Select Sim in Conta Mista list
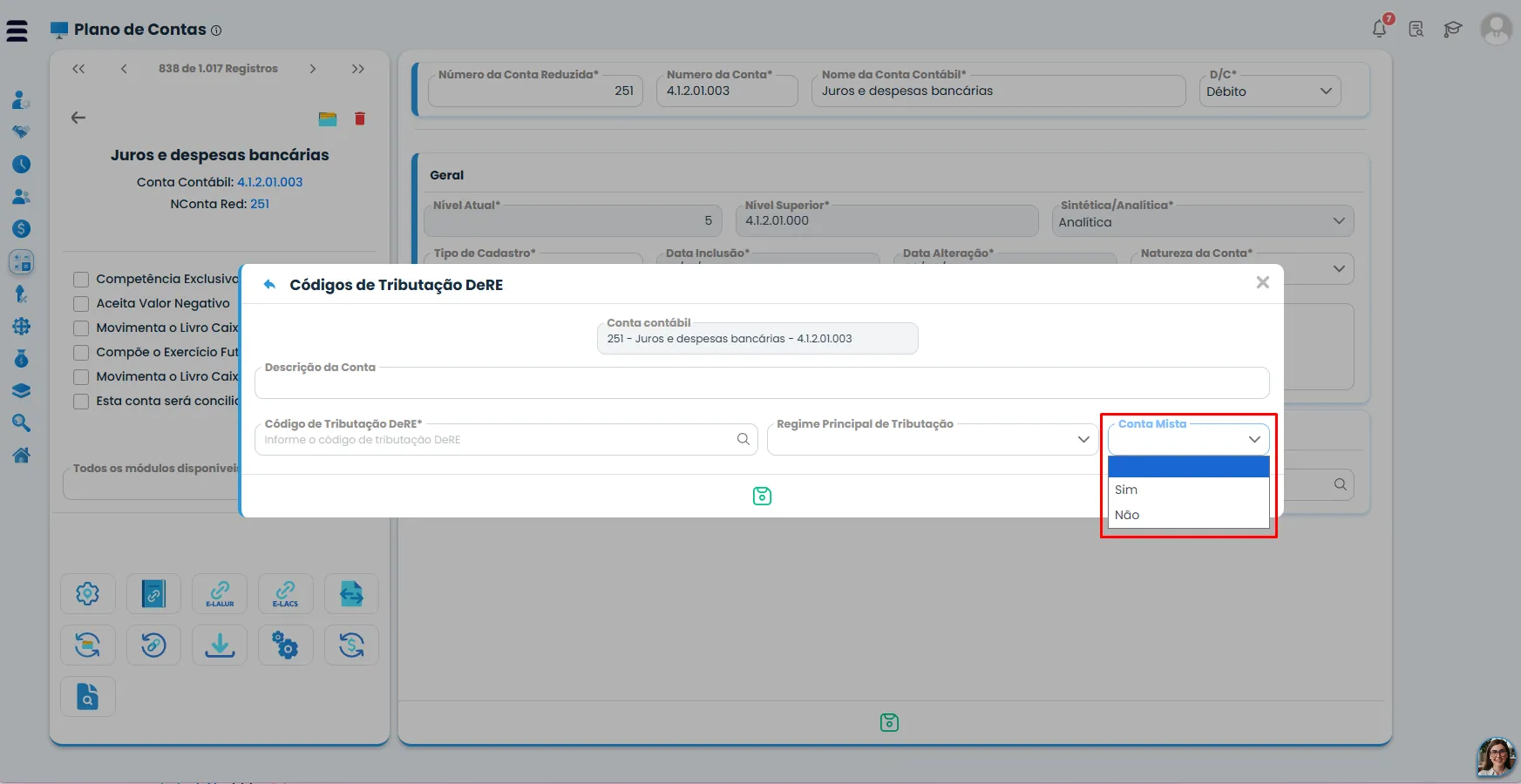Image resolution: width=1521 pixels, height=784 pixels. click(1188, 490)
